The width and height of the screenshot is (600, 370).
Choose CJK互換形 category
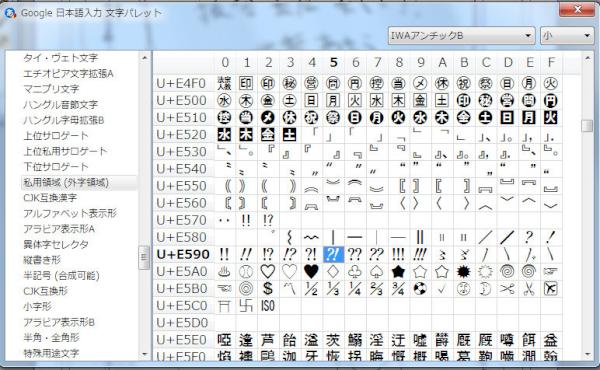click(x=46, y=291)
